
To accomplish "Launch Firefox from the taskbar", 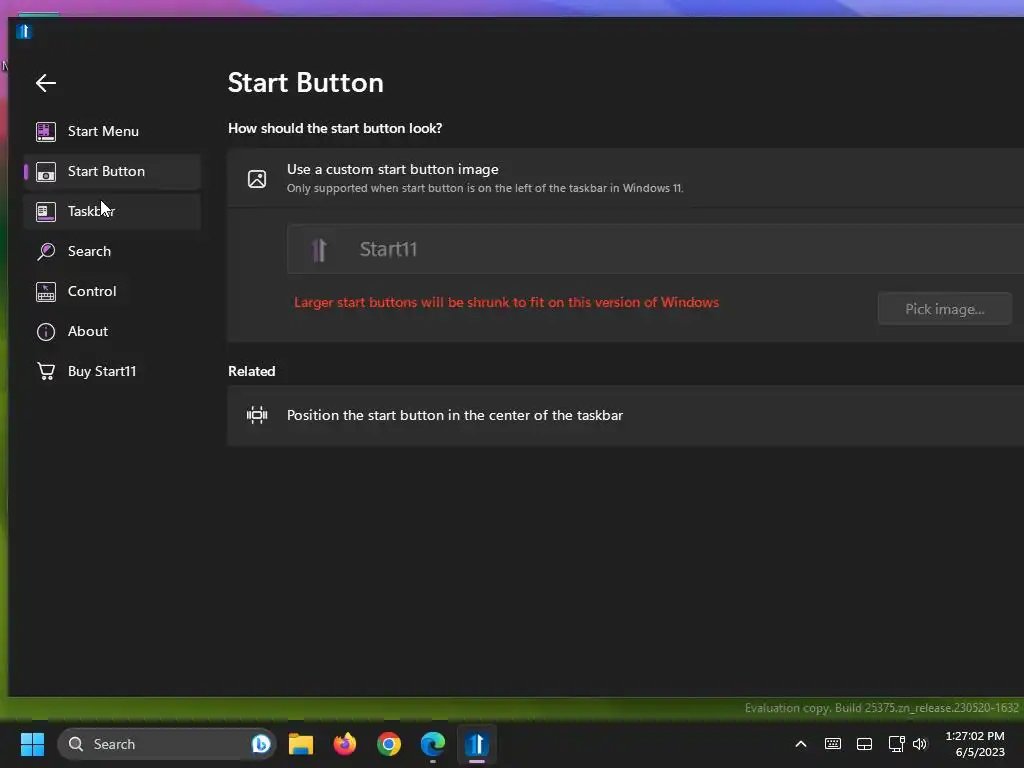I will pos(345,744).
